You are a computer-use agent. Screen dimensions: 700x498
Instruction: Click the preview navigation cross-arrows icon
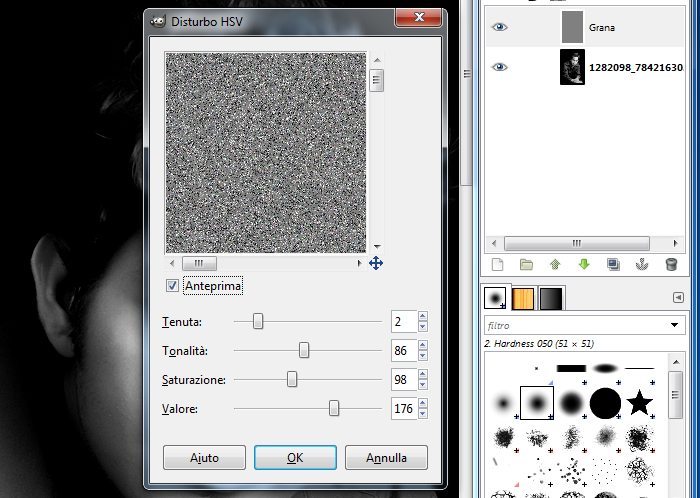click(377, 263)
